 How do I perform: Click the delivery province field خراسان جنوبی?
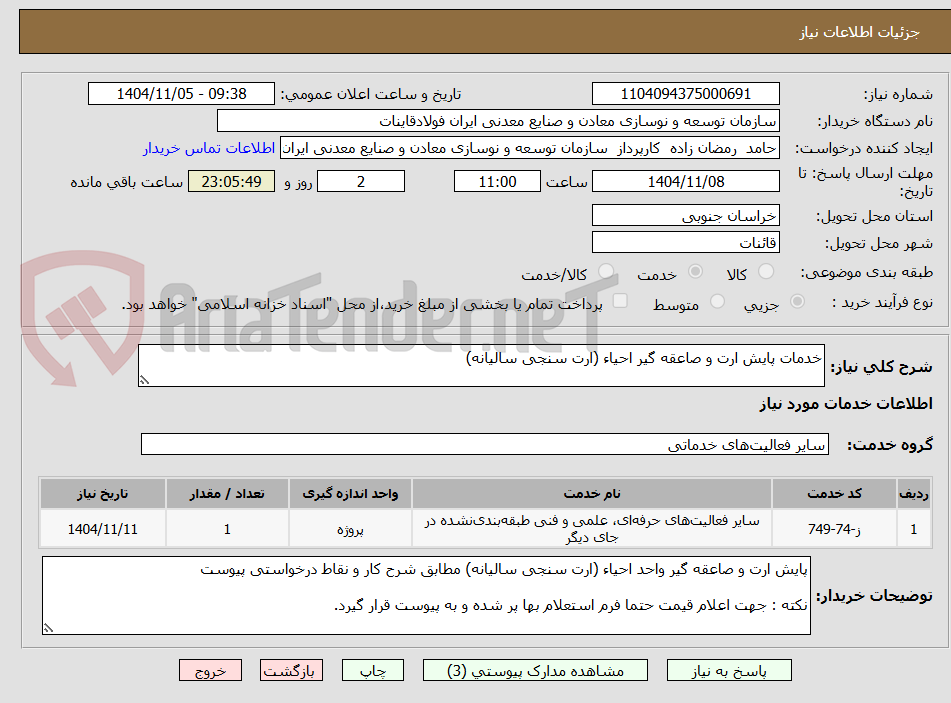click(x=685, y=216)
